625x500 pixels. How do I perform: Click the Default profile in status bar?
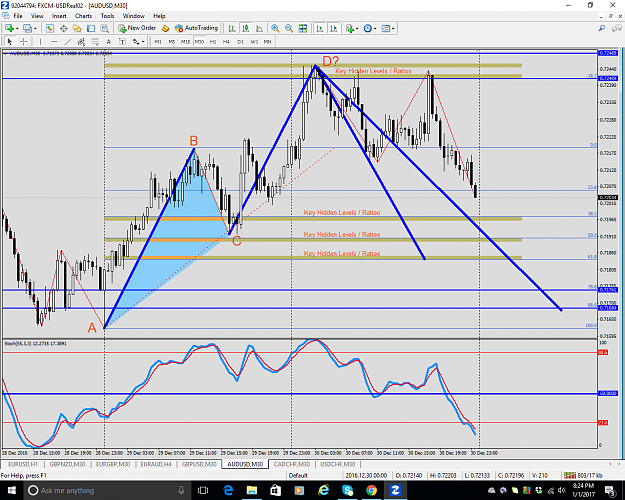[x=298, y=475]
